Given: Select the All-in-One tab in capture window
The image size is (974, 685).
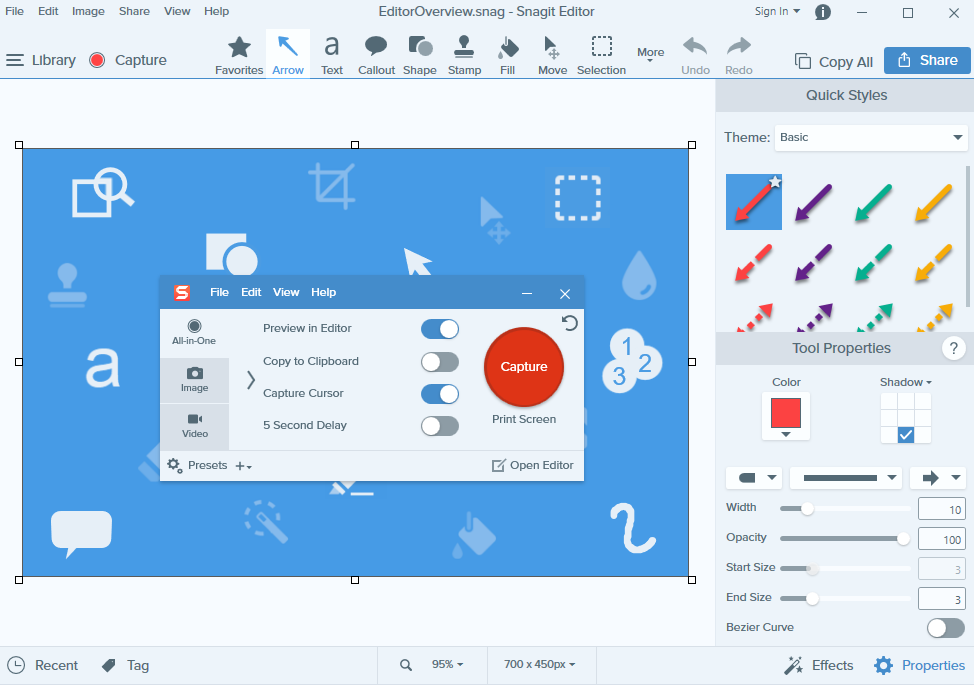Looking at the screenshot, I should click(194, 333).
